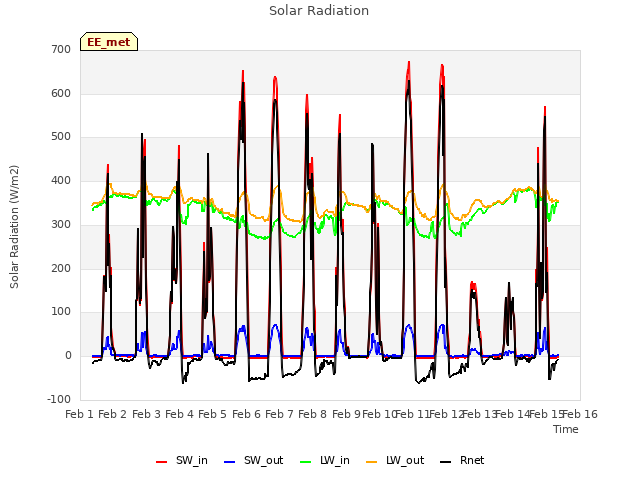
Task: Click the -100 y-axis tick label
Action: [x=59, y=399]
